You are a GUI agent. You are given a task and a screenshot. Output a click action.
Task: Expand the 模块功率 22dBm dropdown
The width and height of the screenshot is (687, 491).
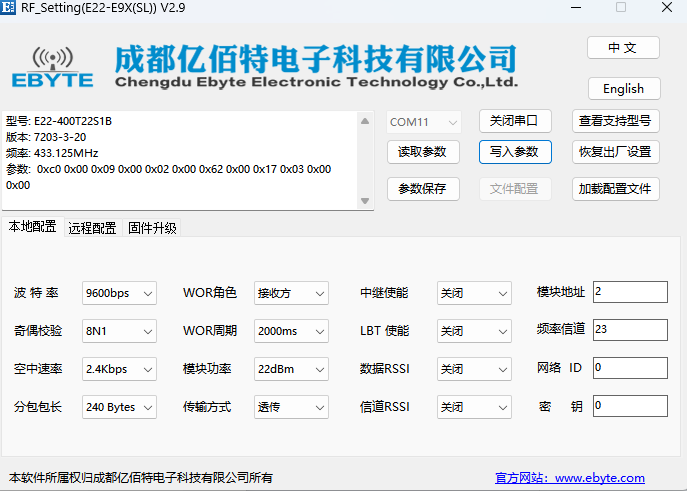[291, 369]
